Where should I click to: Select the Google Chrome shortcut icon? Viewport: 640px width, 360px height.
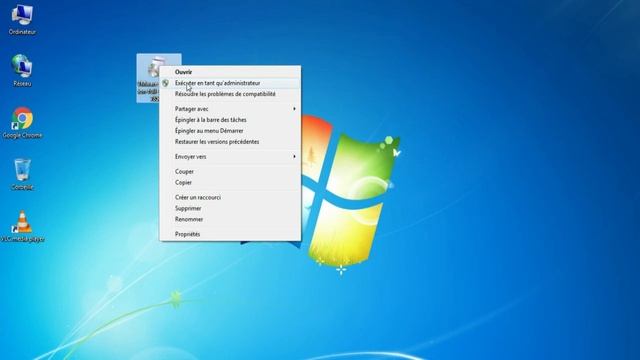click(22, 122)
